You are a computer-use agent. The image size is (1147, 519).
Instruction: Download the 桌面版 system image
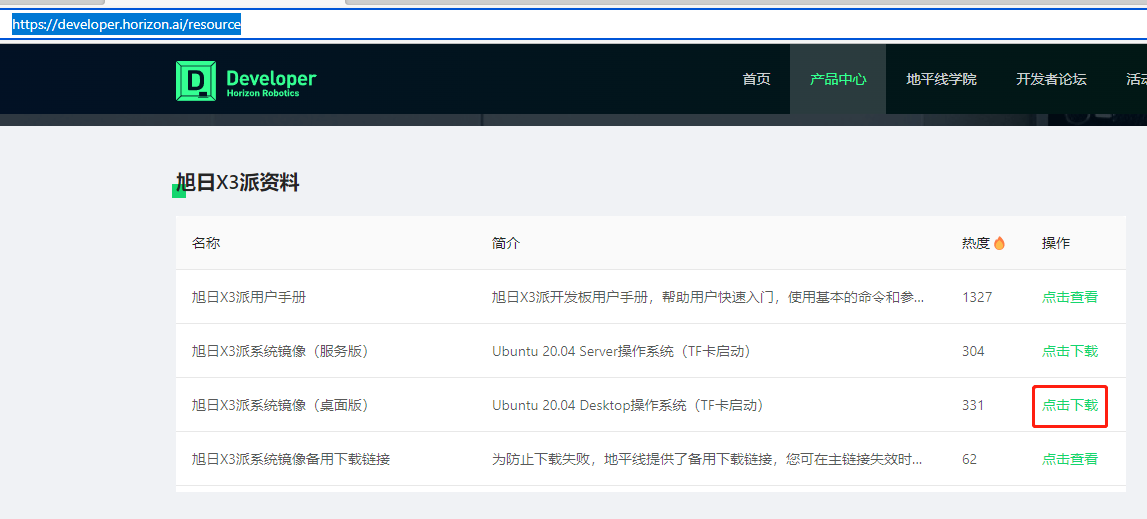tap(1070, 405)
